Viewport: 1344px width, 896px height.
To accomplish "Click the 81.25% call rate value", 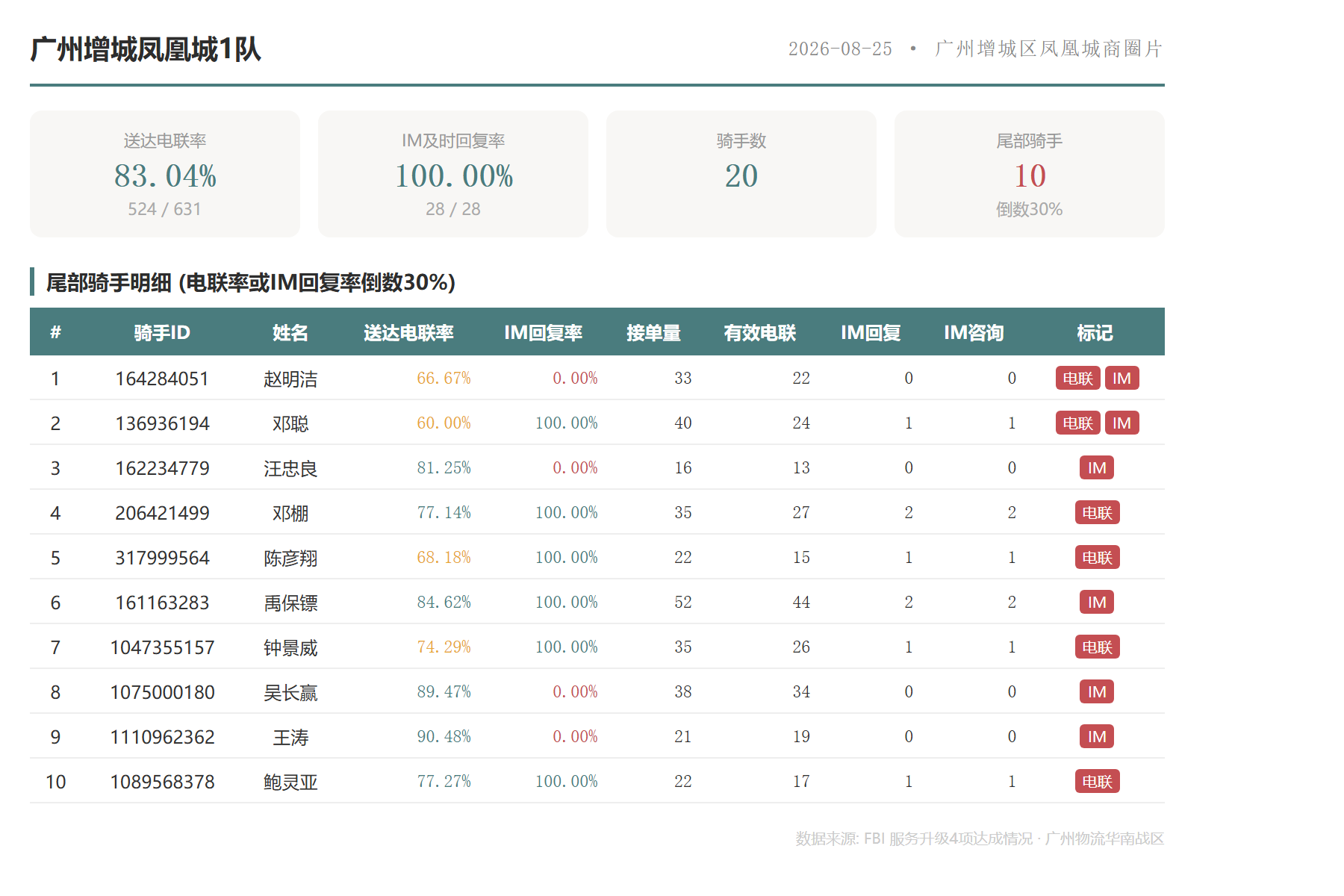I will coord(444,467).
